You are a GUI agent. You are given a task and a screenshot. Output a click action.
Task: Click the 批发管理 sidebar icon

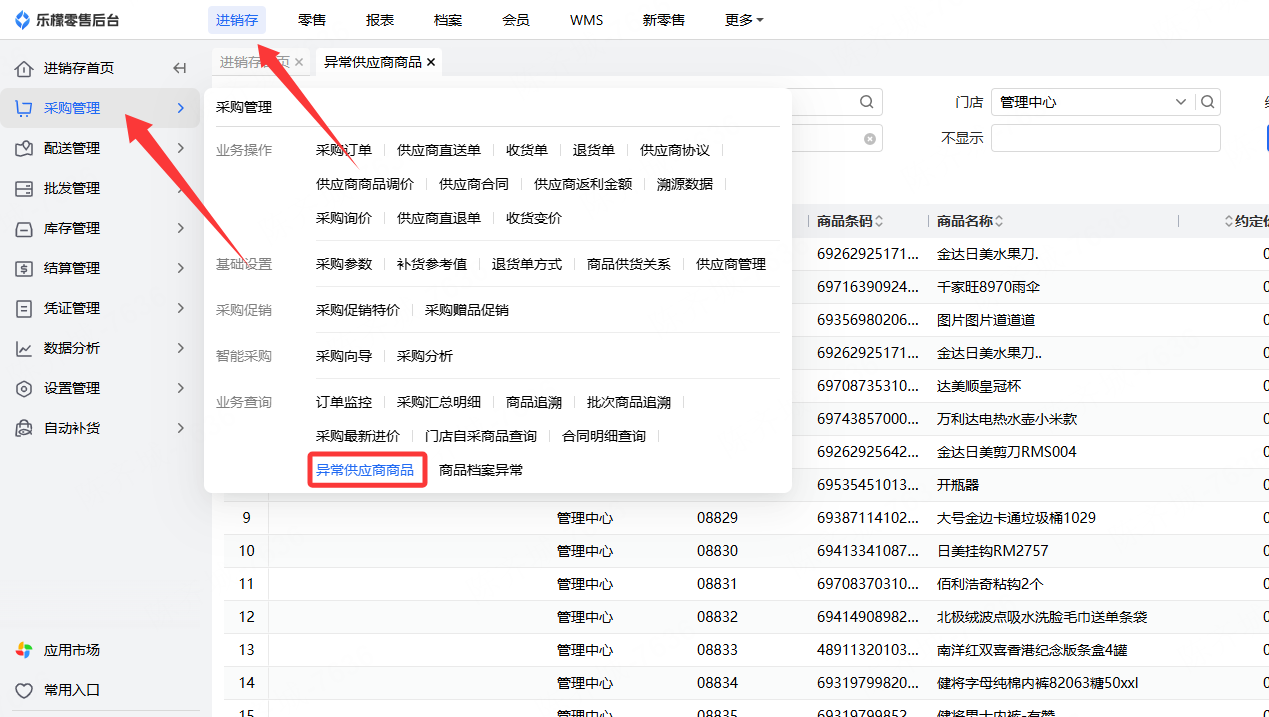[x=24, y=188]
